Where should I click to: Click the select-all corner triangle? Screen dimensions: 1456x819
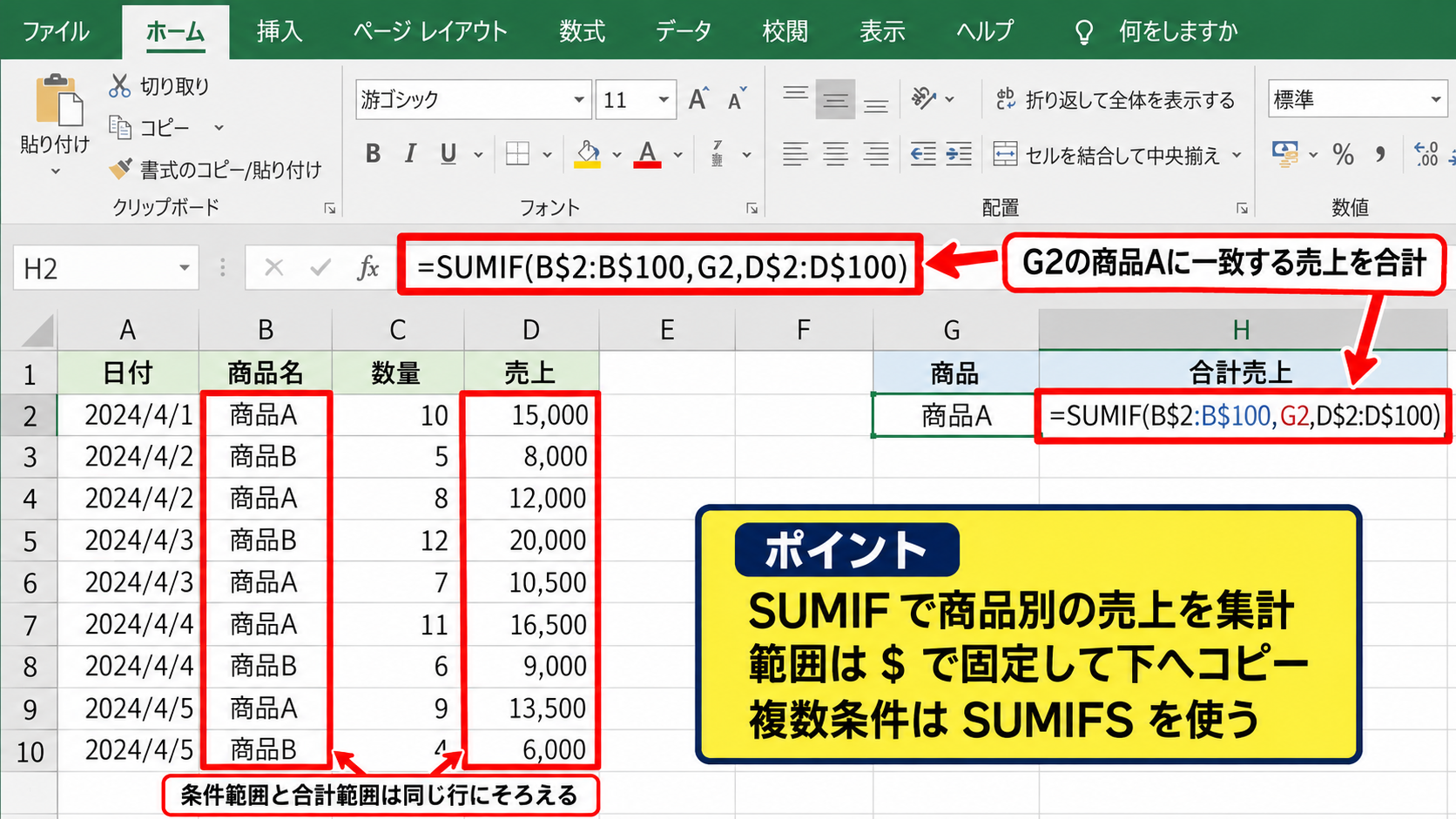(x=37, y=331)
